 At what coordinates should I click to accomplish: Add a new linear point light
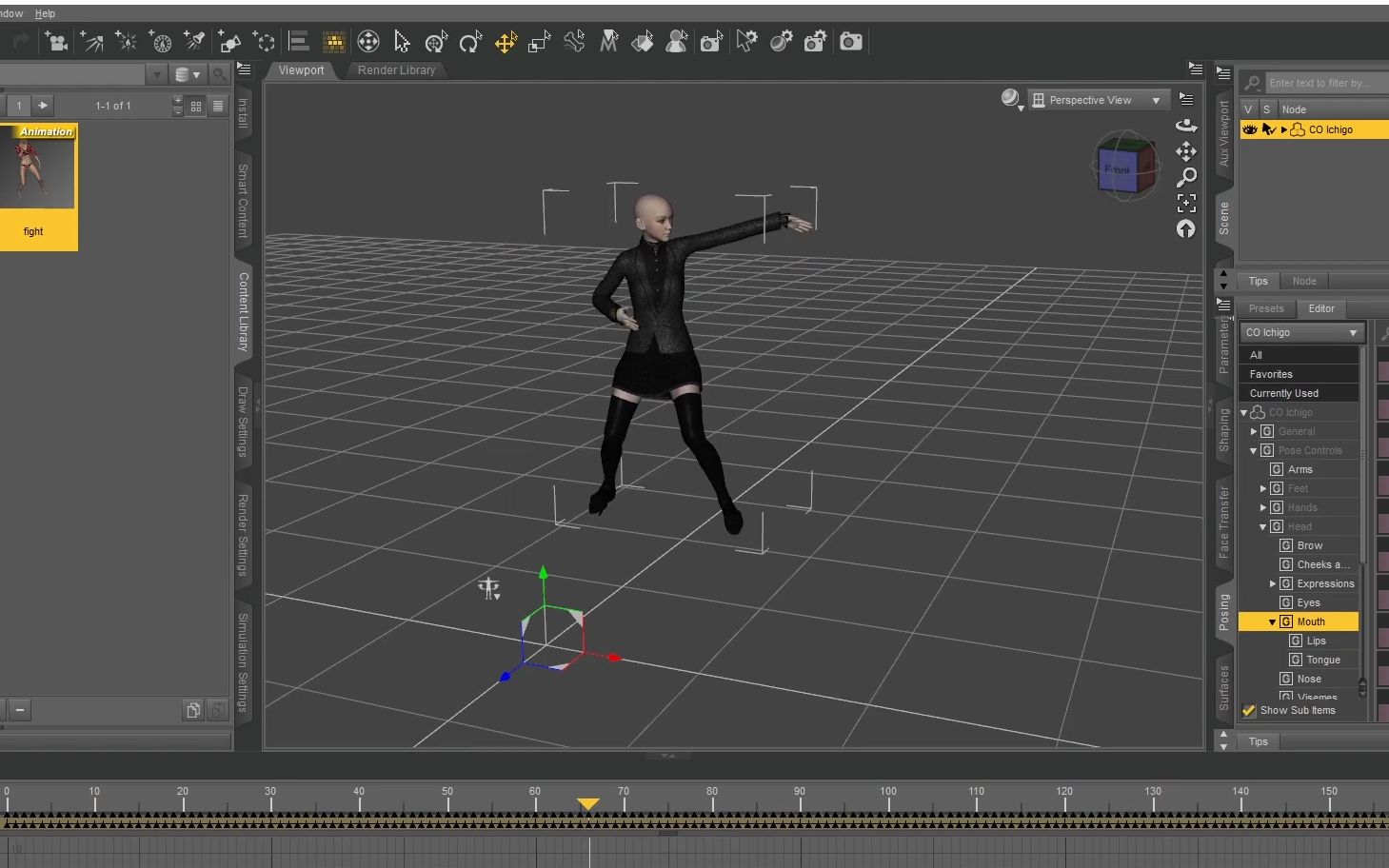[161, 41]
